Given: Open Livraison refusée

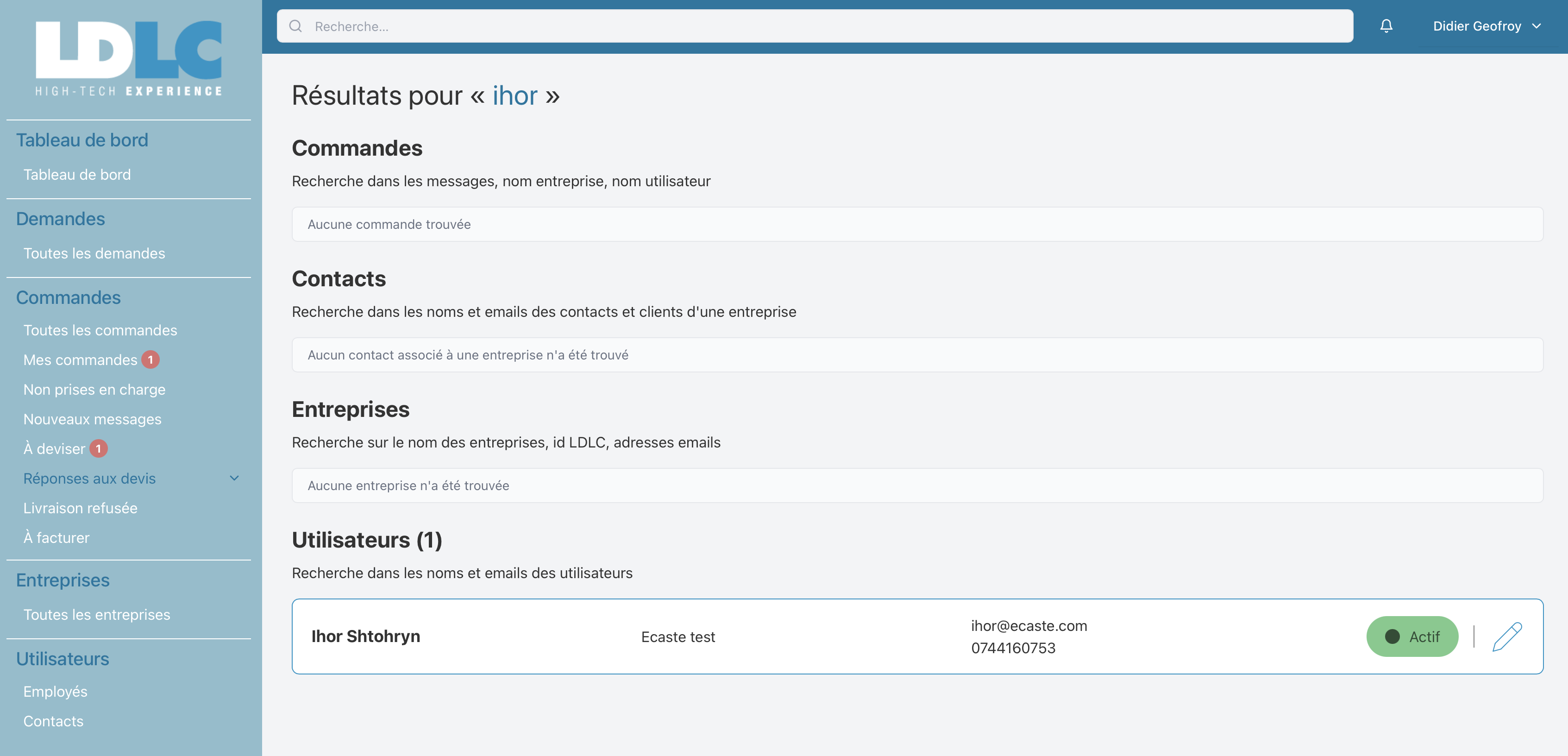Looking at the screenshot, I should [x=80, y=508].
